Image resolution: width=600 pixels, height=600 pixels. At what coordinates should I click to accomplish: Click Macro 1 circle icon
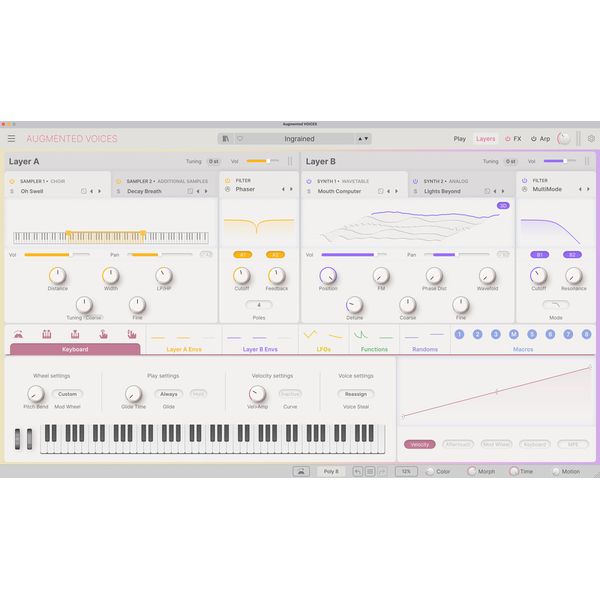point(459,334)
